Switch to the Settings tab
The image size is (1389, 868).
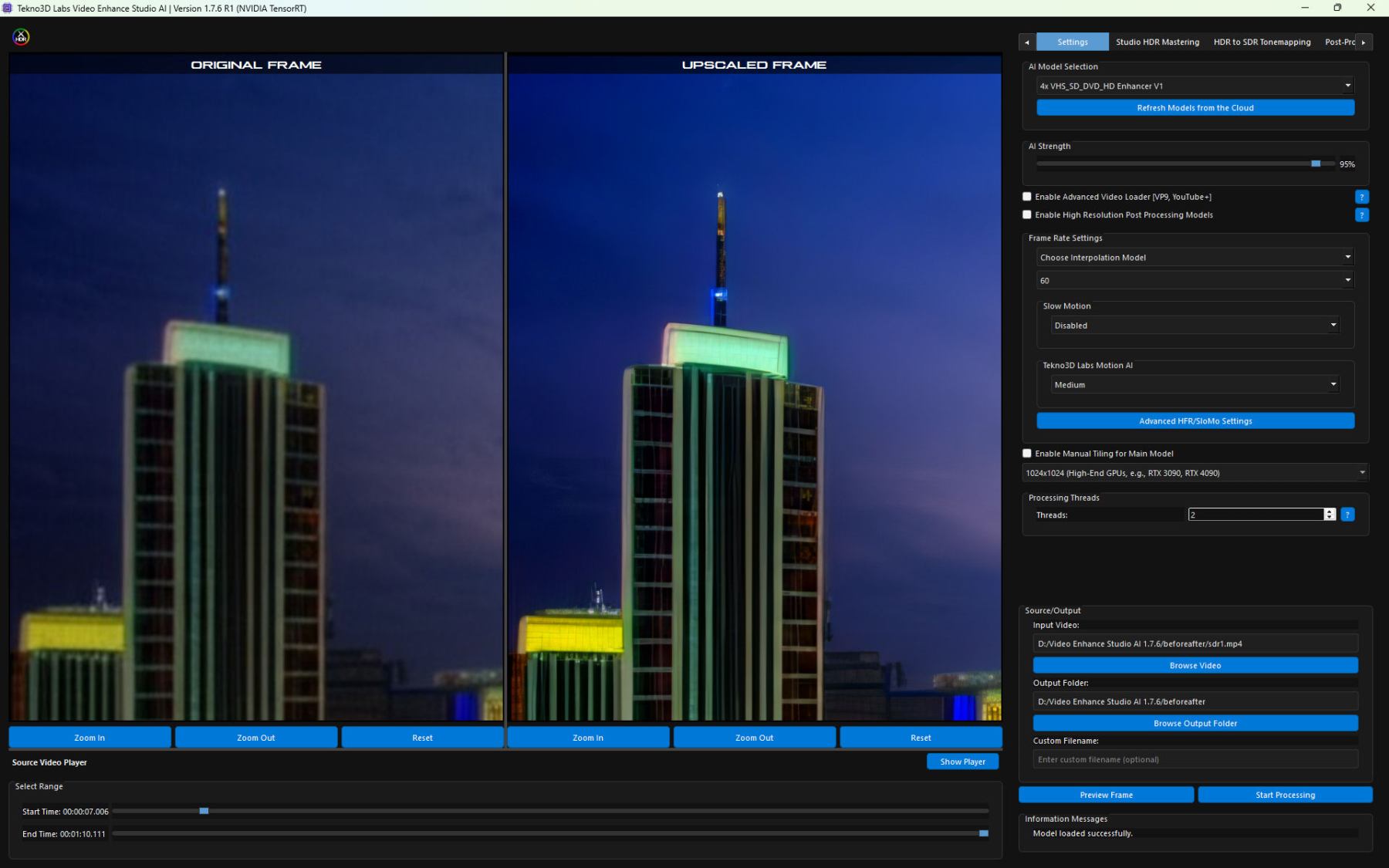point(1072,42)
